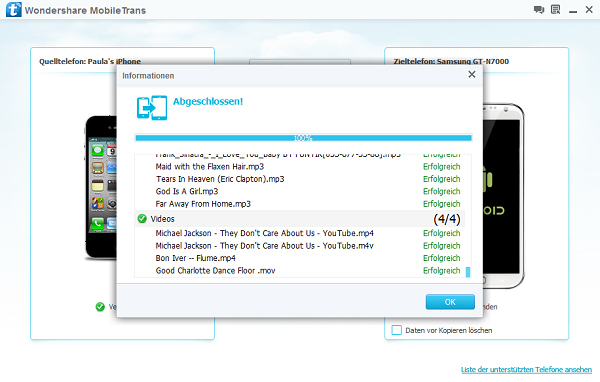
Task: Click the iPhone source phone image
Action: click(x=101, y=187)
